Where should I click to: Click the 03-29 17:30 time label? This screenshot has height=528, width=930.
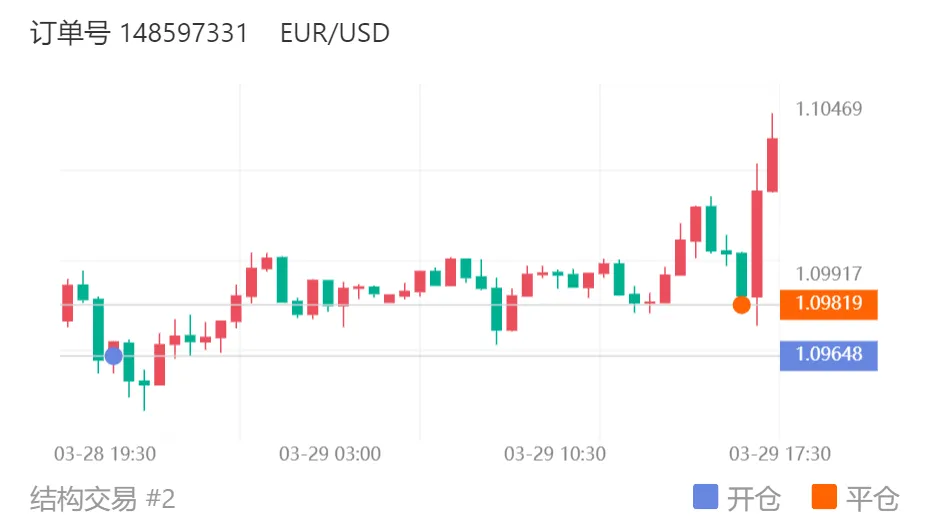click(779, 454)
